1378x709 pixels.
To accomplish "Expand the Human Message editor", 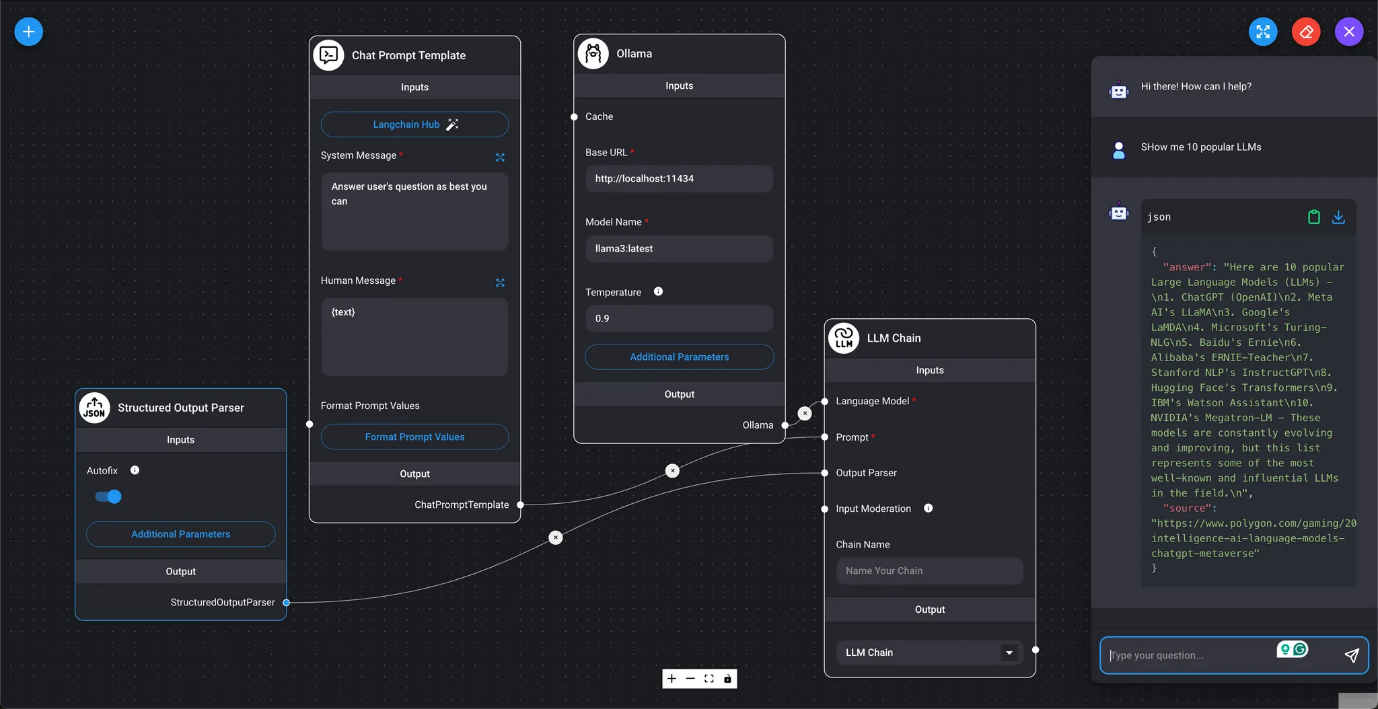I will (x=500, y=282).
